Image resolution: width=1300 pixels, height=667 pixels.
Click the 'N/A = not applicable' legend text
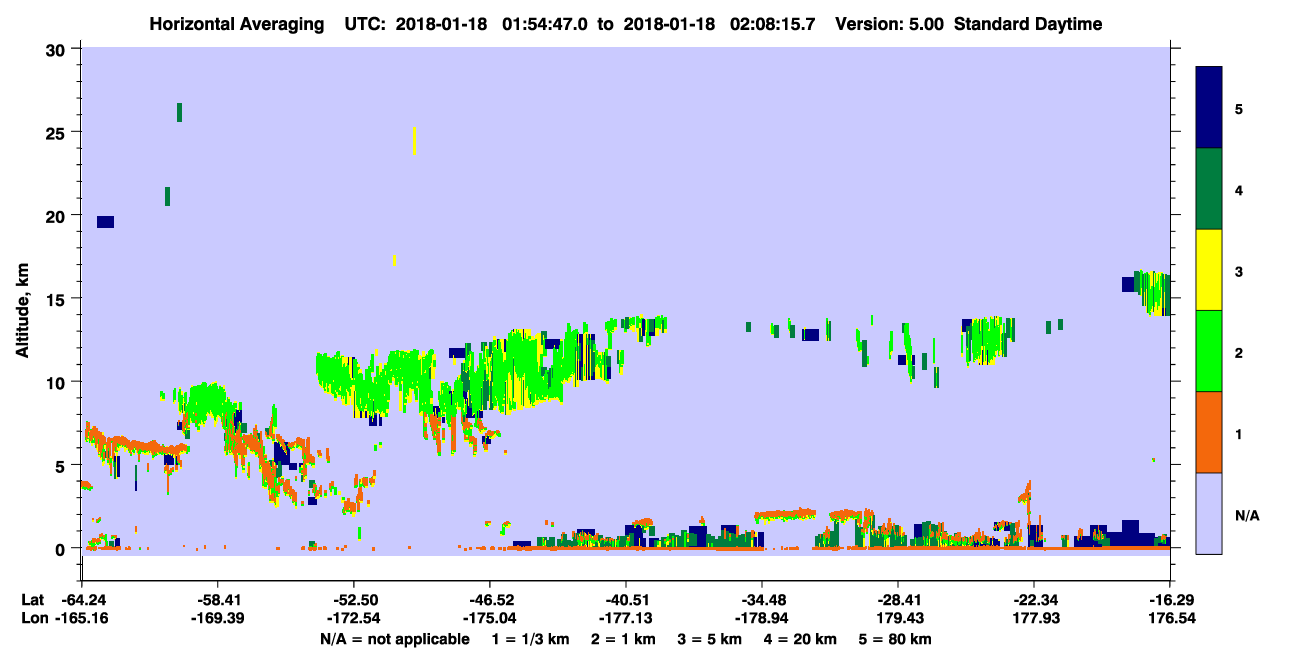(394, 639)
